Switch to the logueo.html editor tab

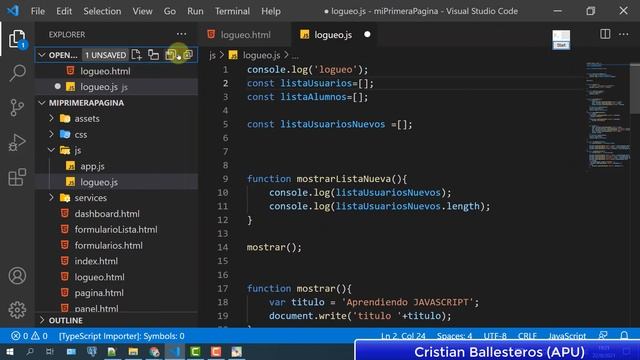245,35
